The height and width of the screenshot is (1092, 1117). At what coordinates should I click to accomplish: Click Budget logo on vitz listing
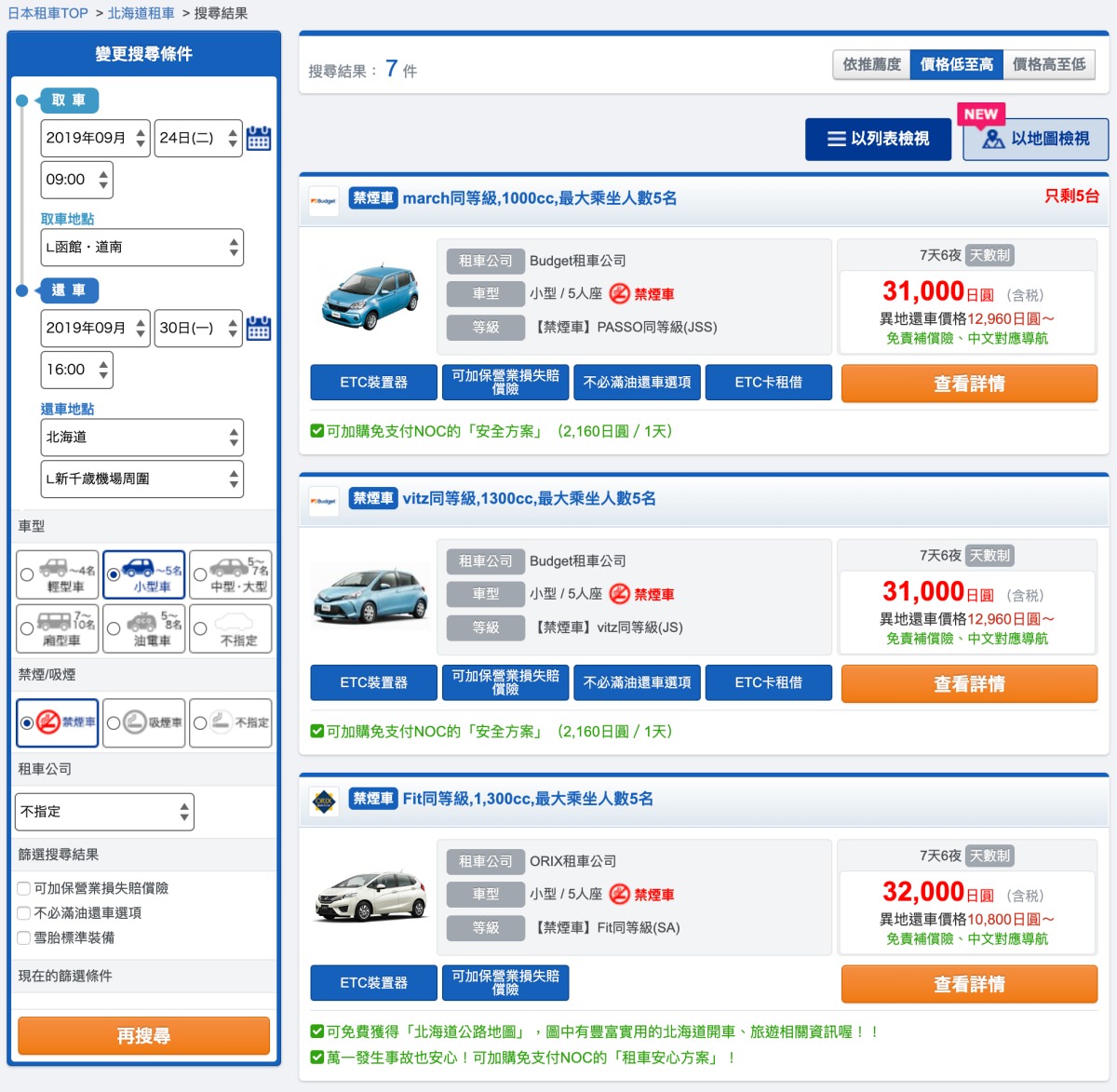point(324,501)
